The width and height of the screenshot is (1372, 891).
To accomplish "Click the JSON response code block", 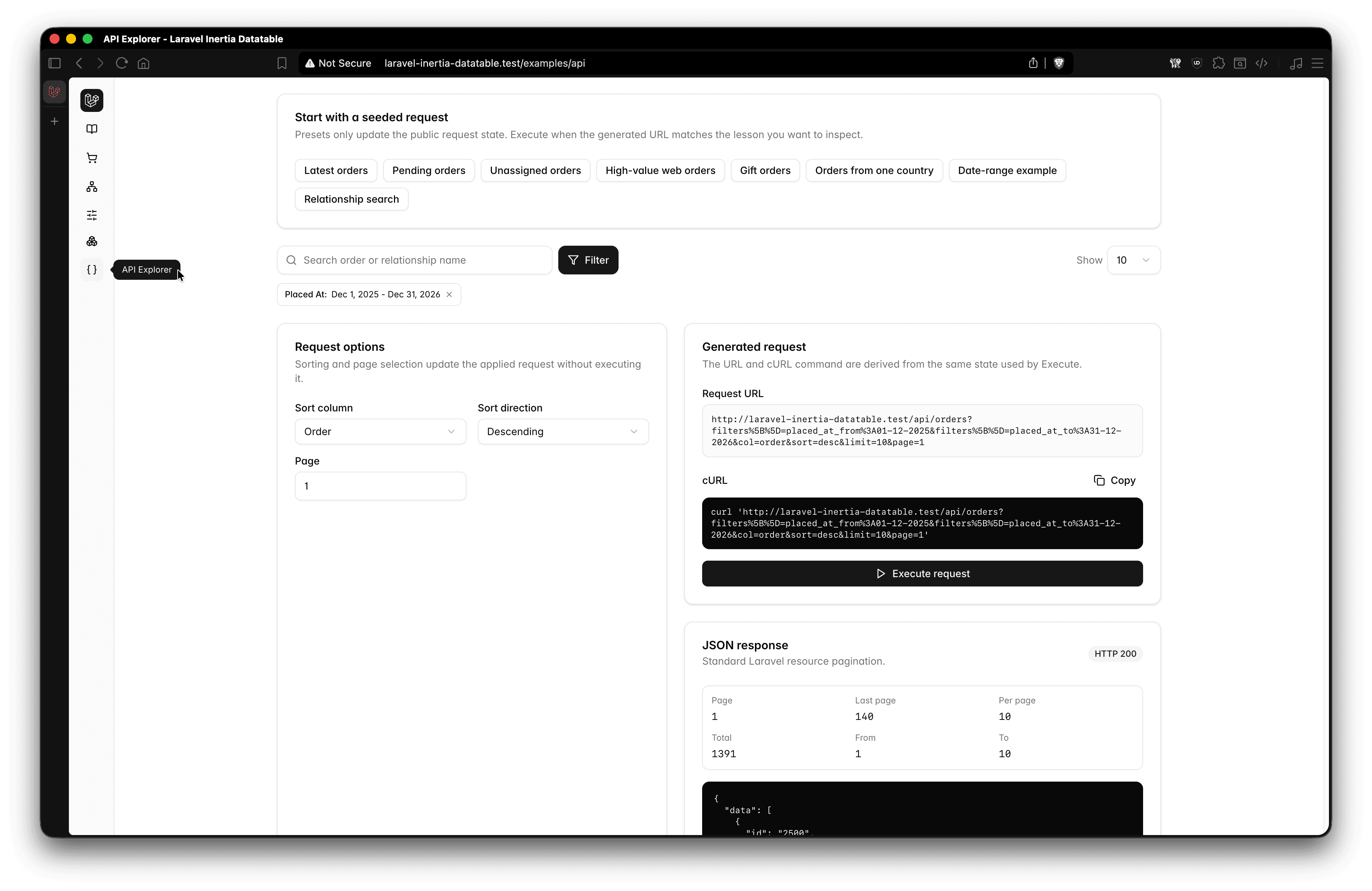I will [x=922, y=808].
